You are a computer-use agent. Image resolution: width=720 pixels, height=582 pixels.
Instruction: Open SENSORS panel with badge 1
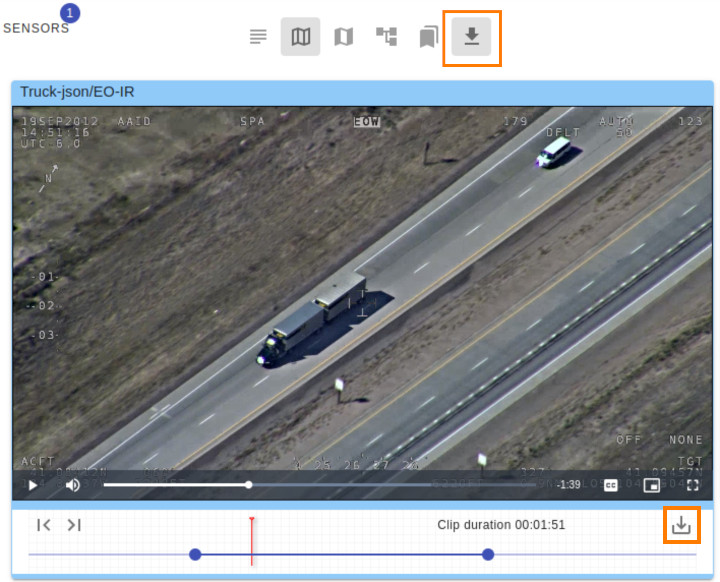(36, 28)
